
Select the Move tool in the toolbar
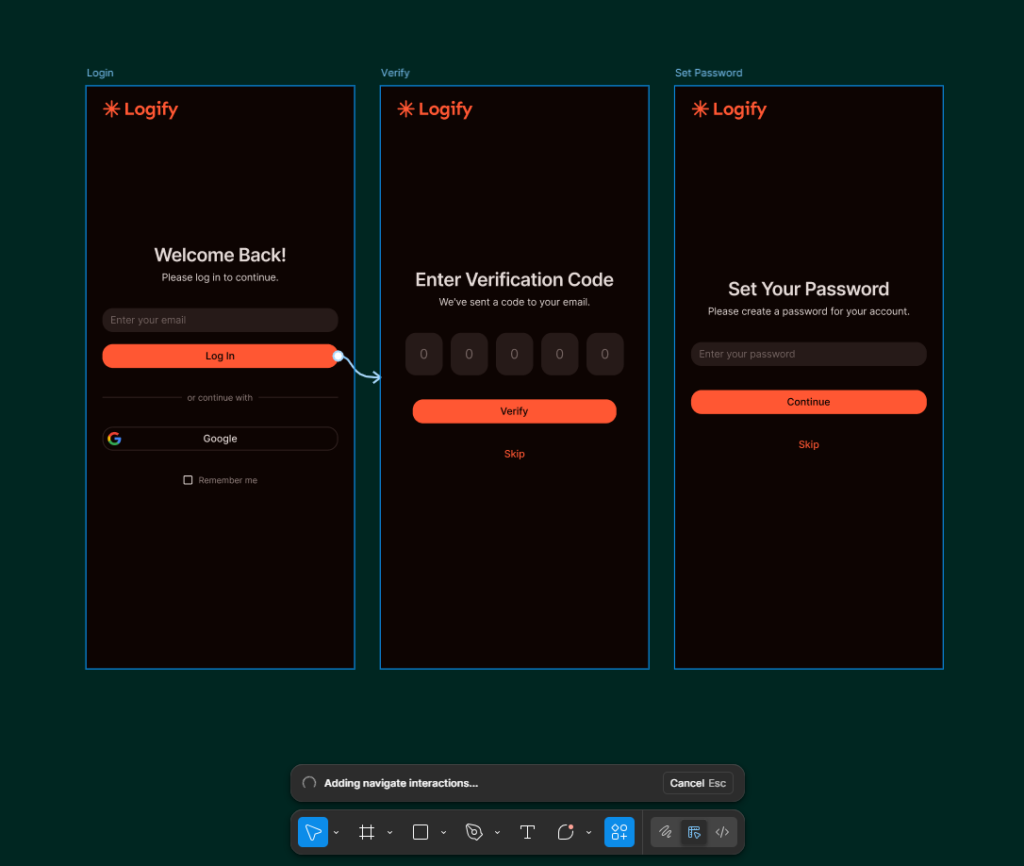tap(312, 832)
